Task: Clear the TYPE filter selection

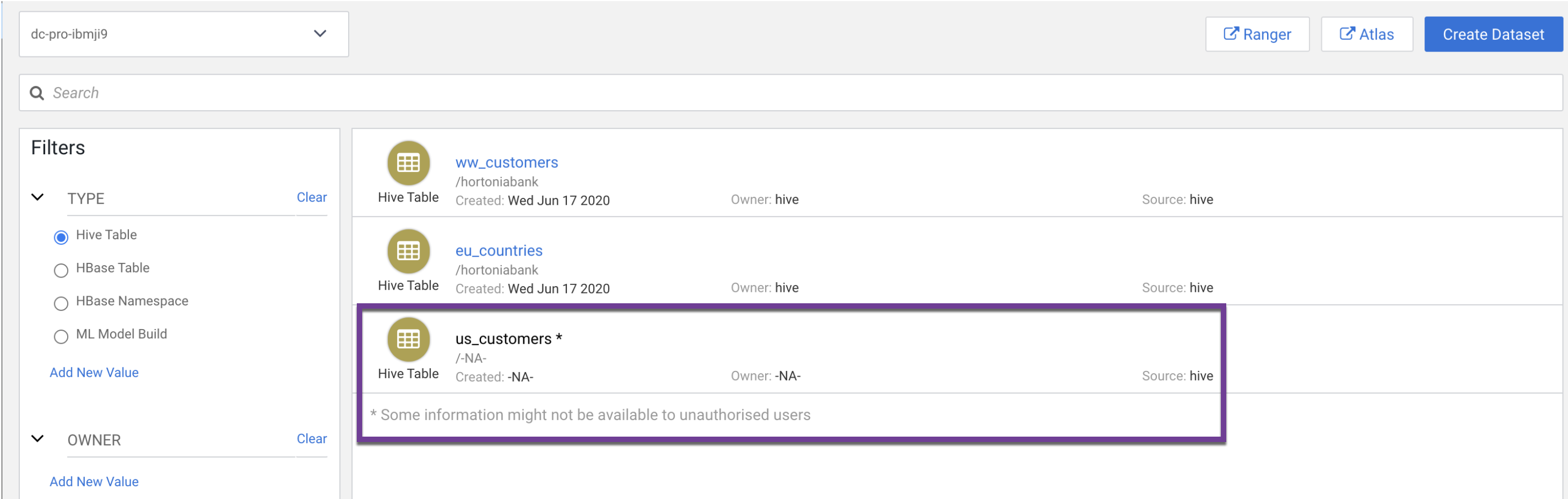Action: [311, 197]
